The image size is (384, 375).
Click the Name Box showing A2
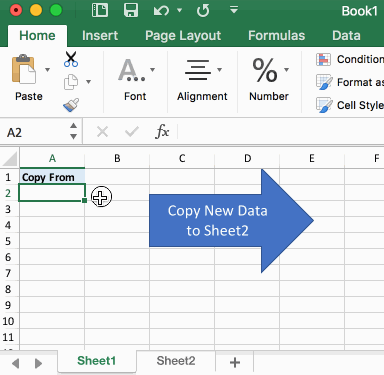(x=36, y=132)
